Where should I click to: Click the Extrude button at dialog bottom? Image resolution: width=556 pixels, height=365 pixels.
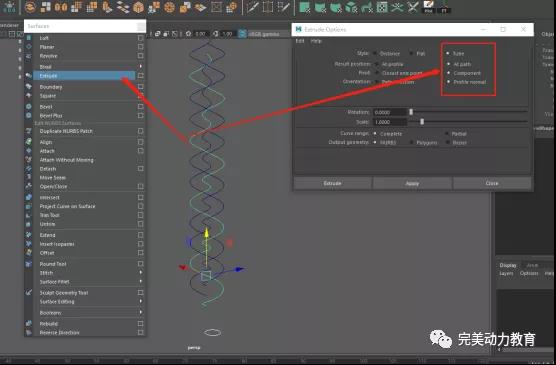pos(333,183)
